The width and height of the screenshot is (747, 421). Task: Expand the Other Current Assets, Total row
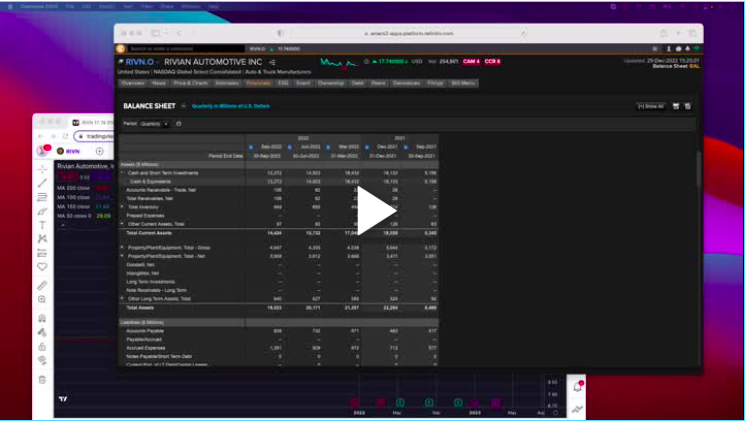[122, 224]
